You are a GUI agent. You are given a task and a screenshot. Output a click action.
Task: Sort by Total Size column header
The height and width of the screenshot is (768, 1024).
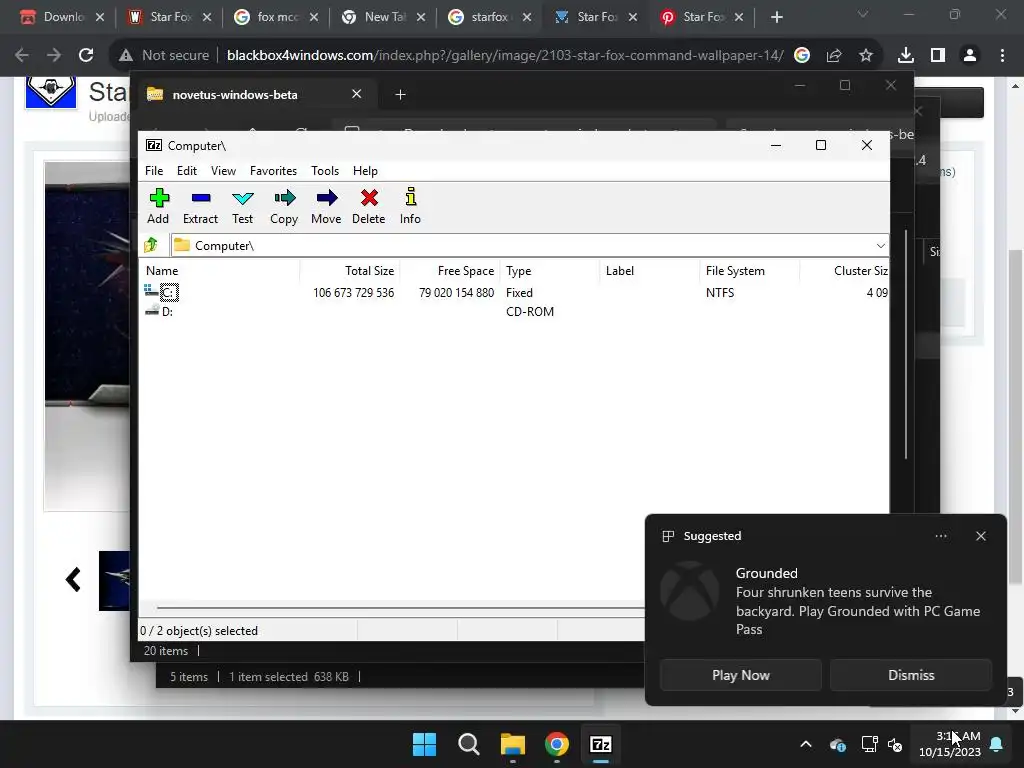tap(349, 270)
